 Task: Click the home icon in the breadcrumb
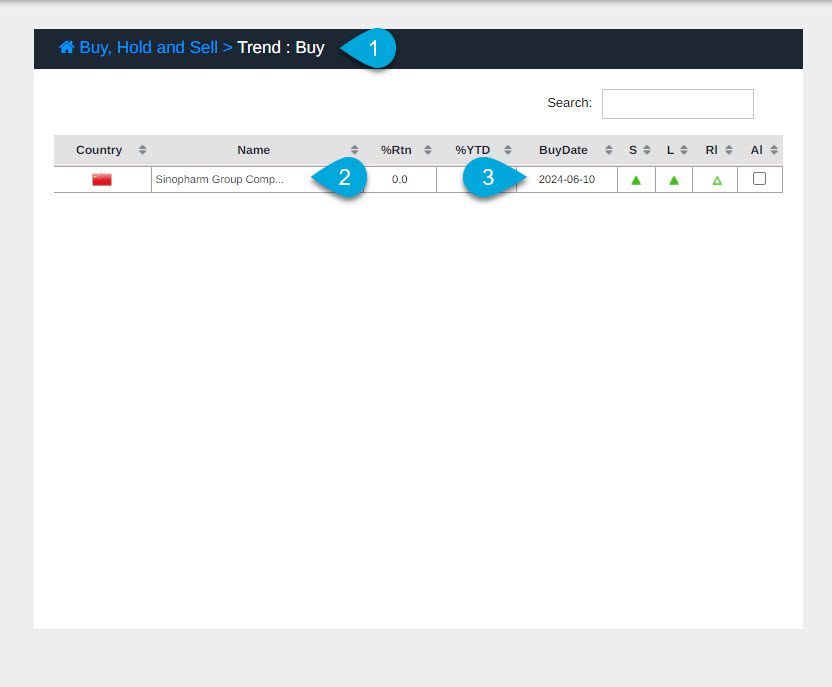click(x=66, y=48)
